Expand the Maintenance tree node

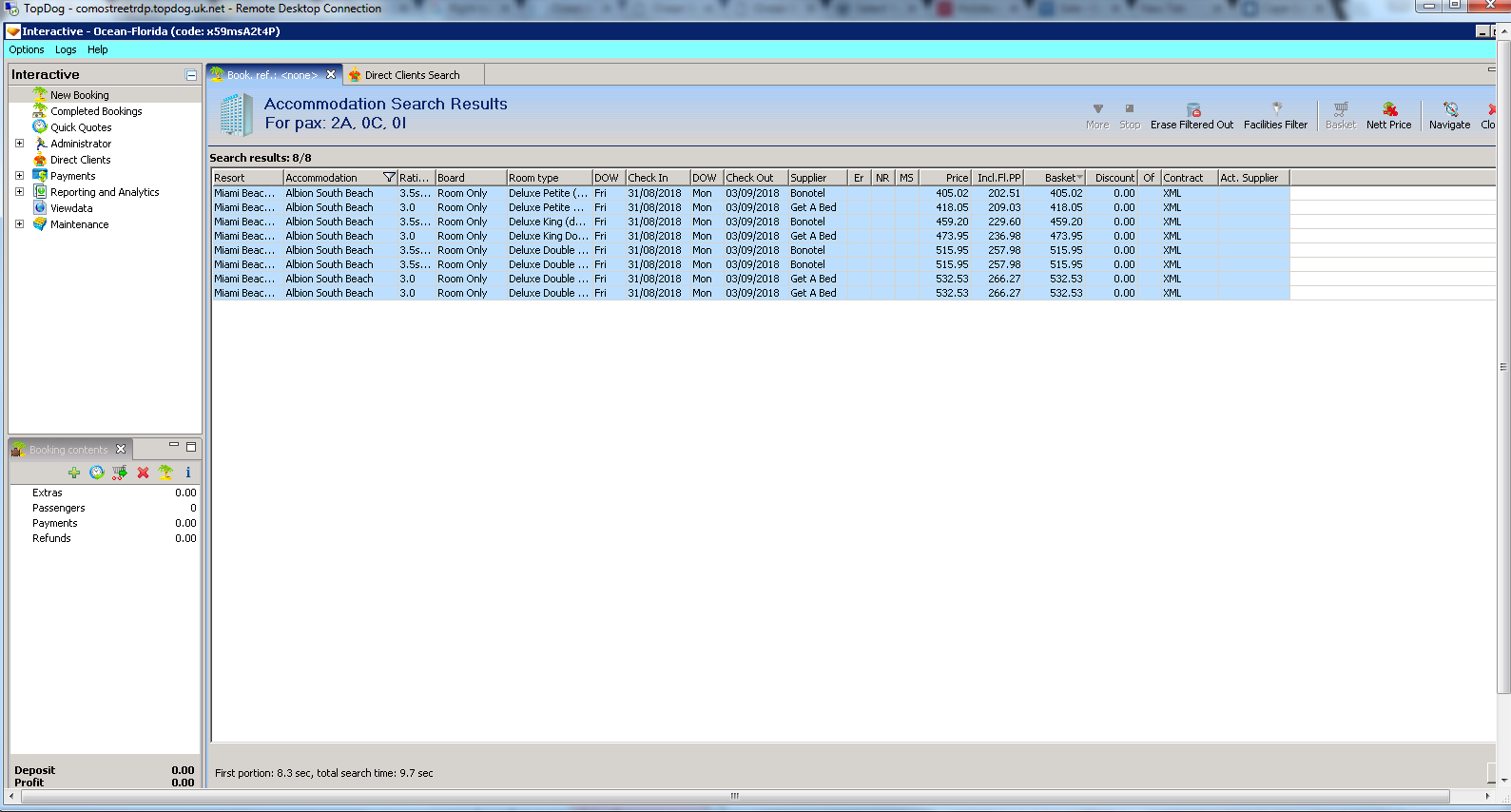coord(19,224)
